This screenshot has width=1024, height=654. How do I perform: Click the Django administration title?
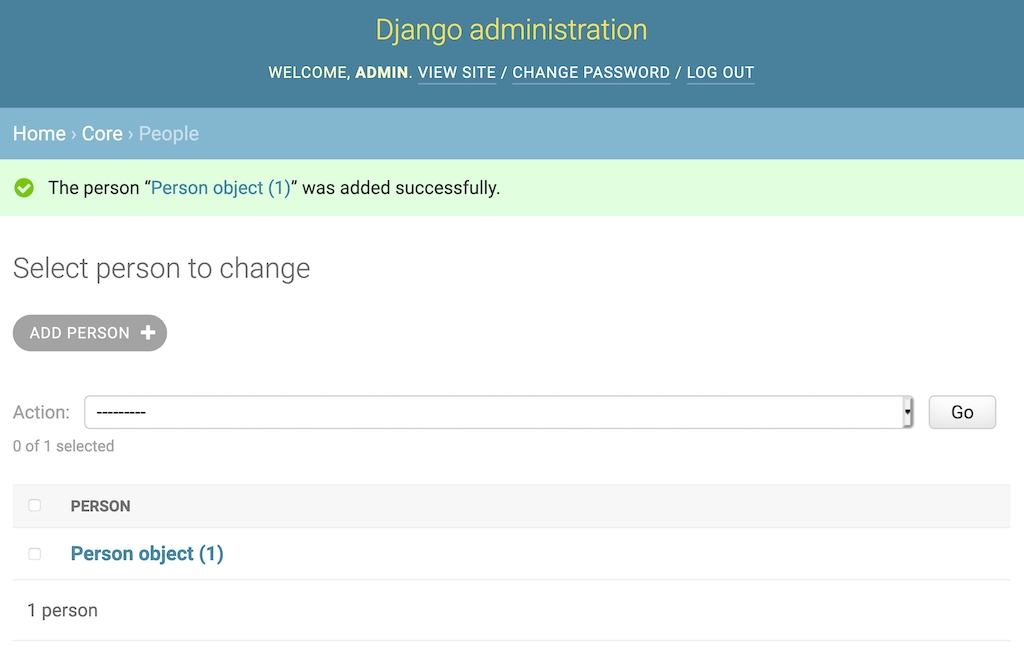(511, 30)
